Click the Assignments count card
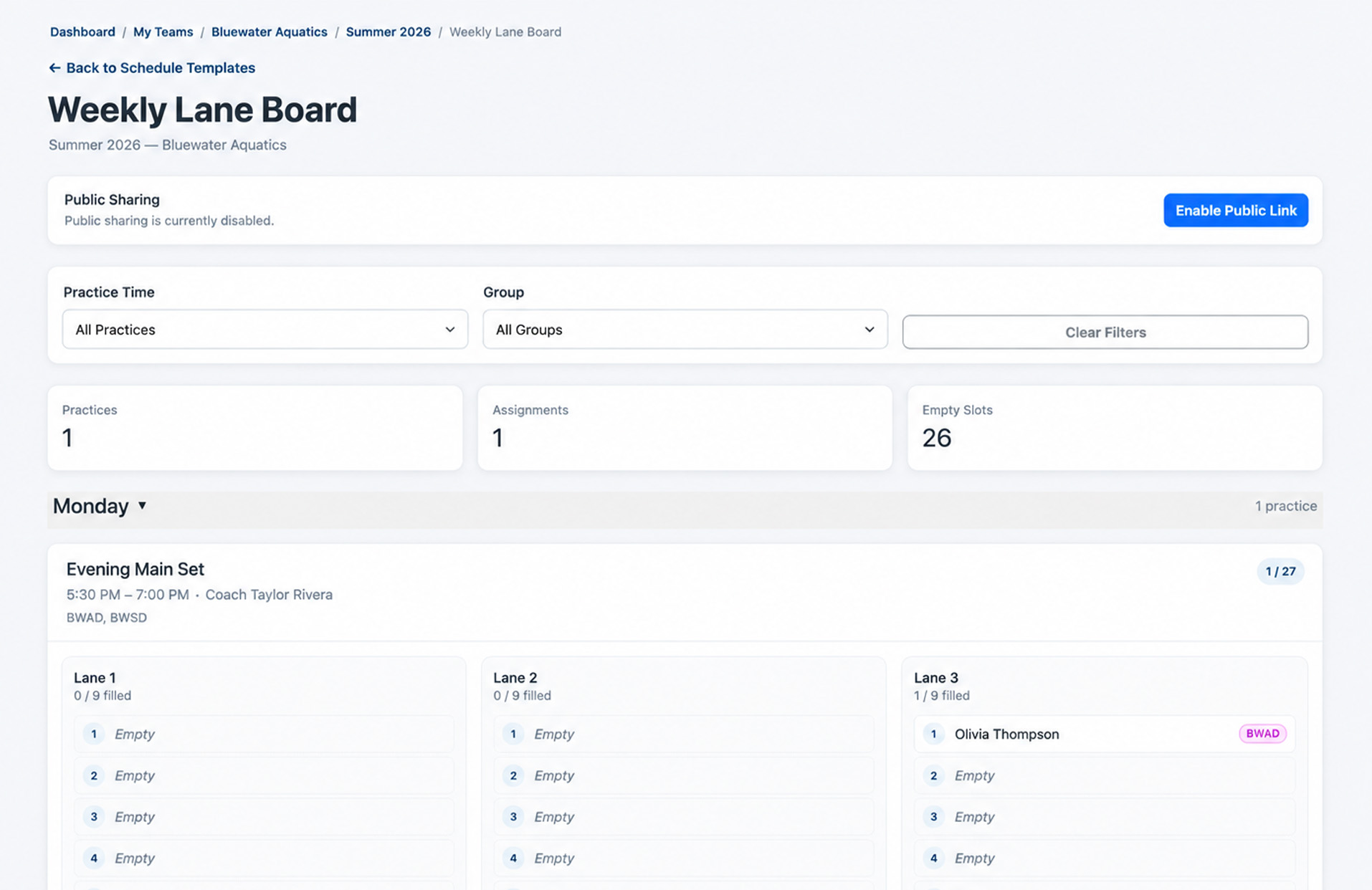The height and width of the screenshot is (890, 1372). (x=685, y=428)
